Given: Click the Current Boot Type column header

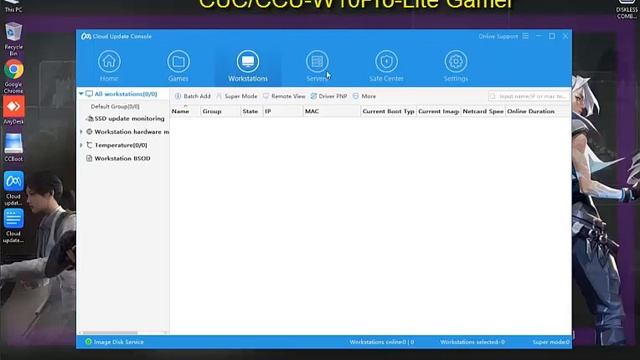Looking at the screenshot, I should click(389, 111).
